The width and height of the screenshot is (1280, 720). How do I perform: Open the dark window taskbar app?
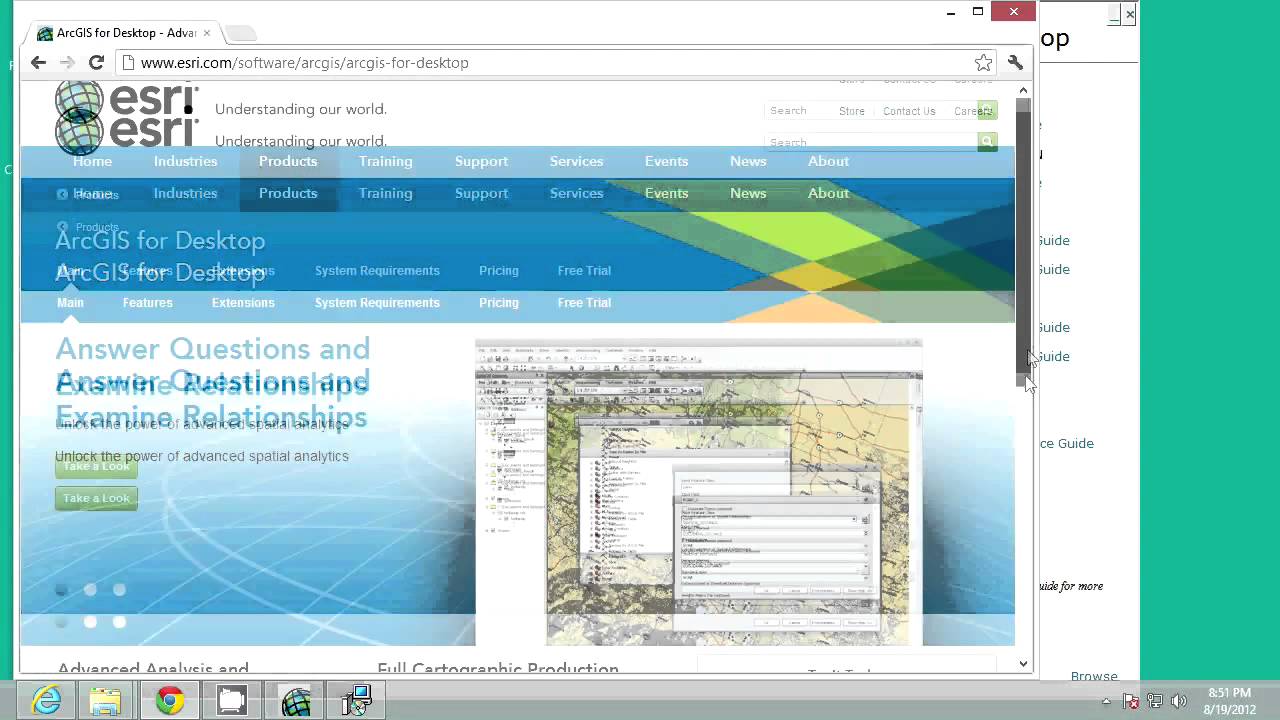point(232,701)
